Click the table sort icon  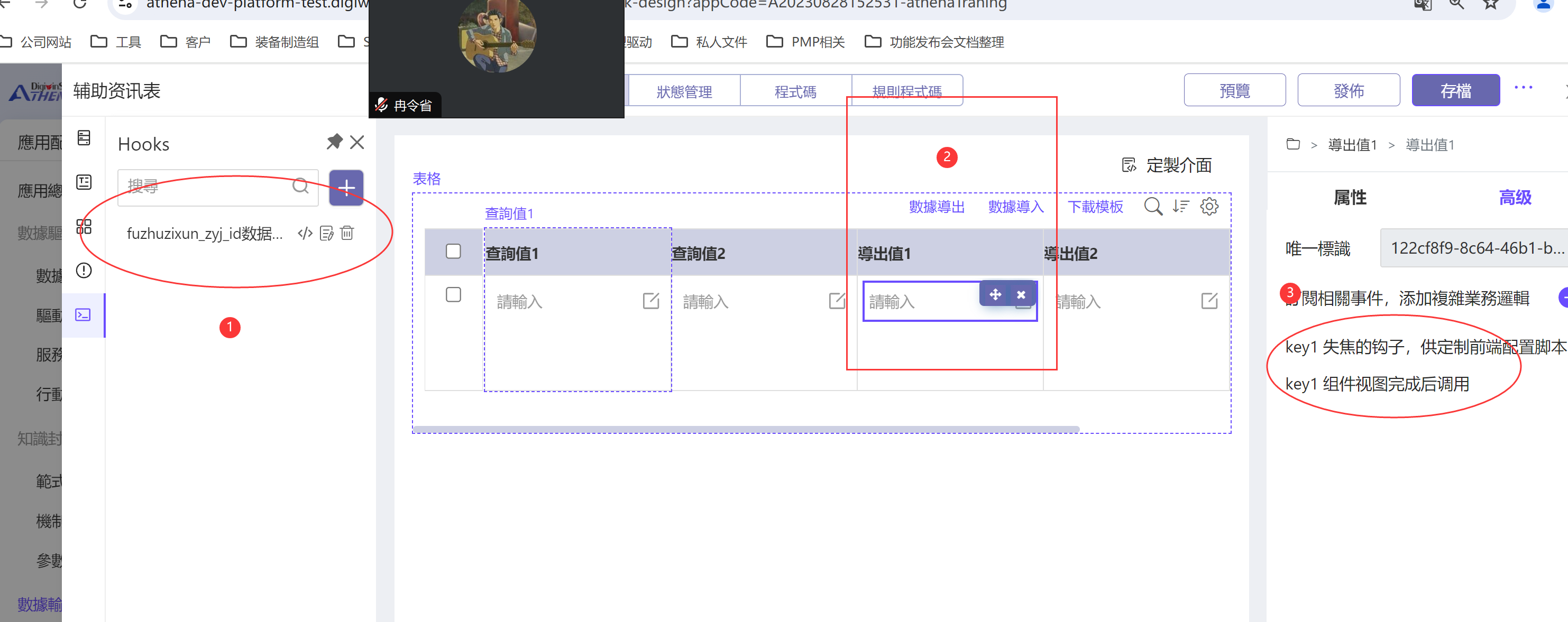[x=1180, y=207]
